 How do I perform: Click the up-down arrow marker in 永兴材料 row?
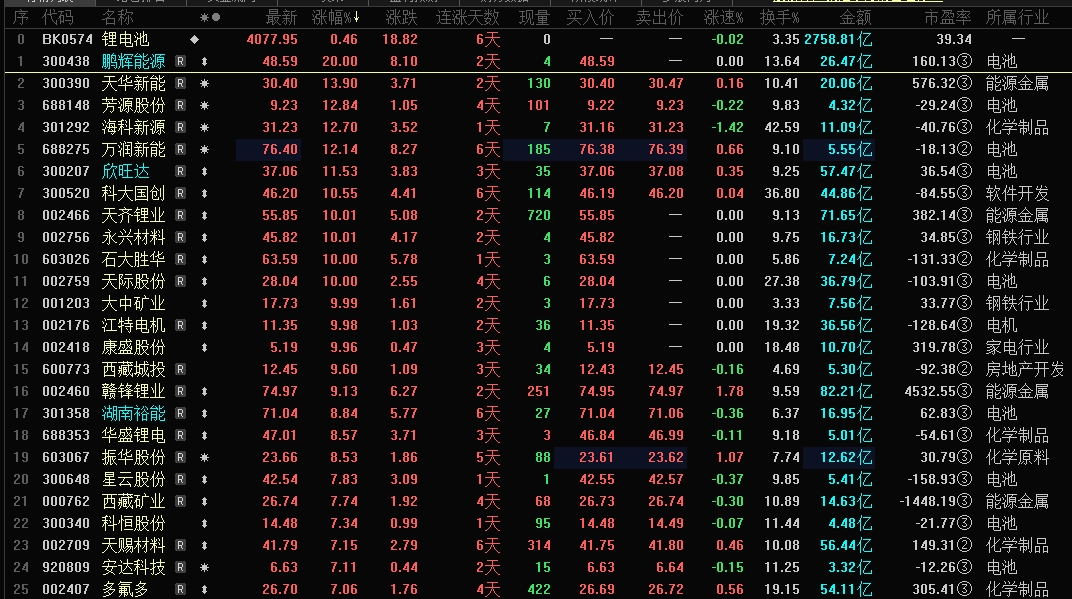coord(204,237)
